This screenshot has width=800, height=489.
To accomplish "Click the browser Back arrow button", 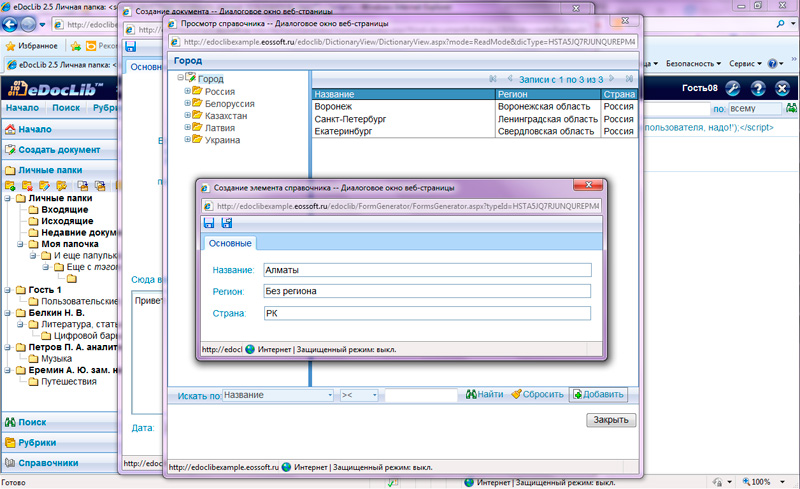I will pos(10,24).
